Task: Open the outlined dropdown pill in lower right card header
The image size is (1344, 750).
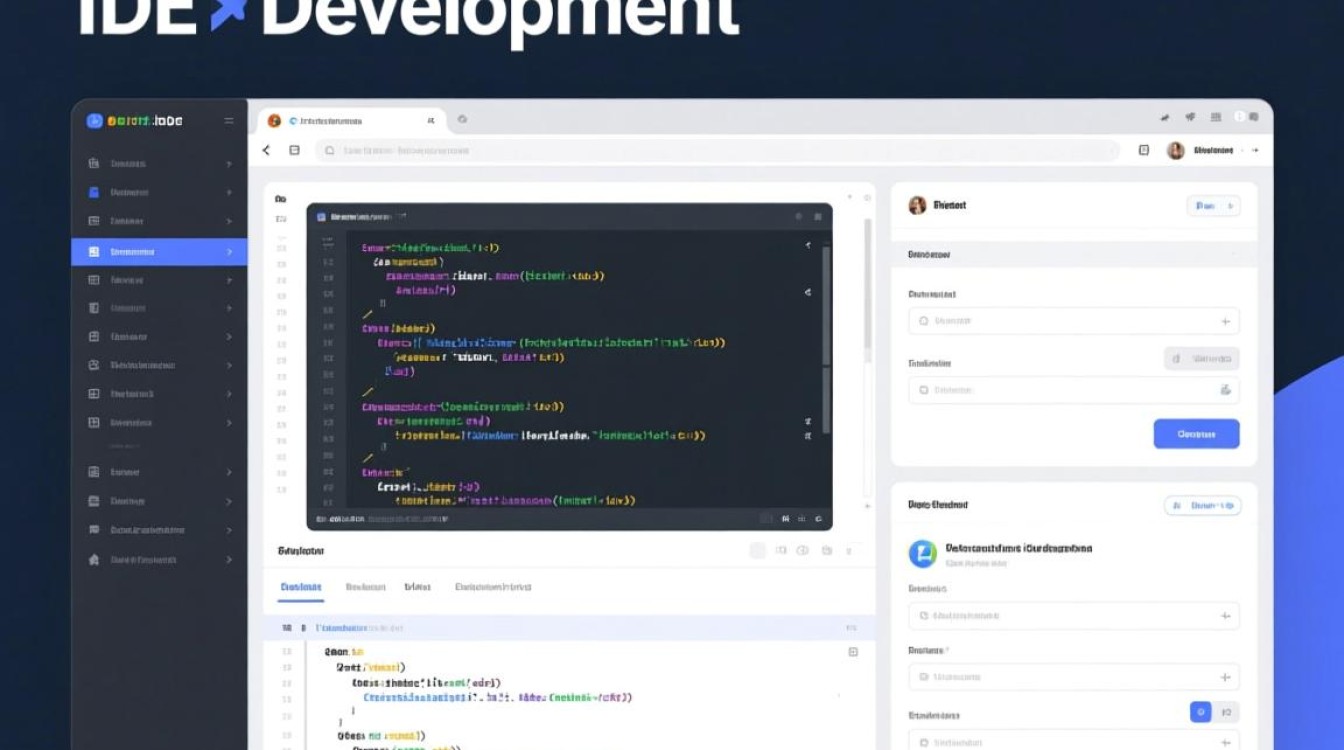Action: 1202,506
